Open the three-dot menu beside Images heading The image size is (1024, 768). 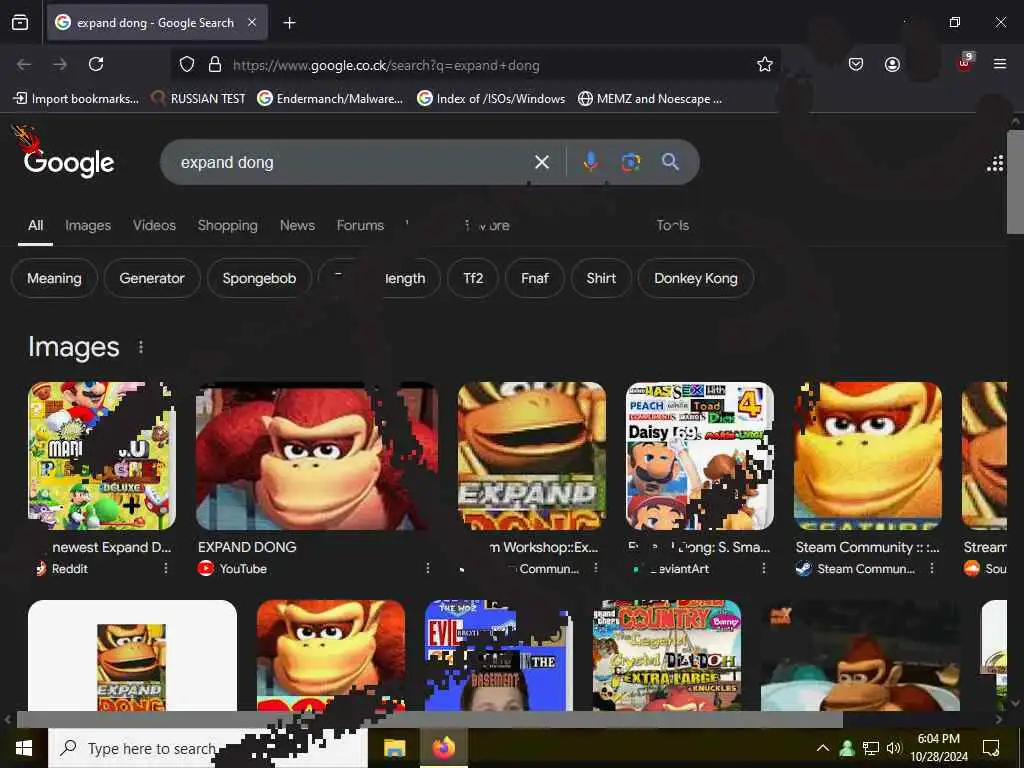coord(140,347)
